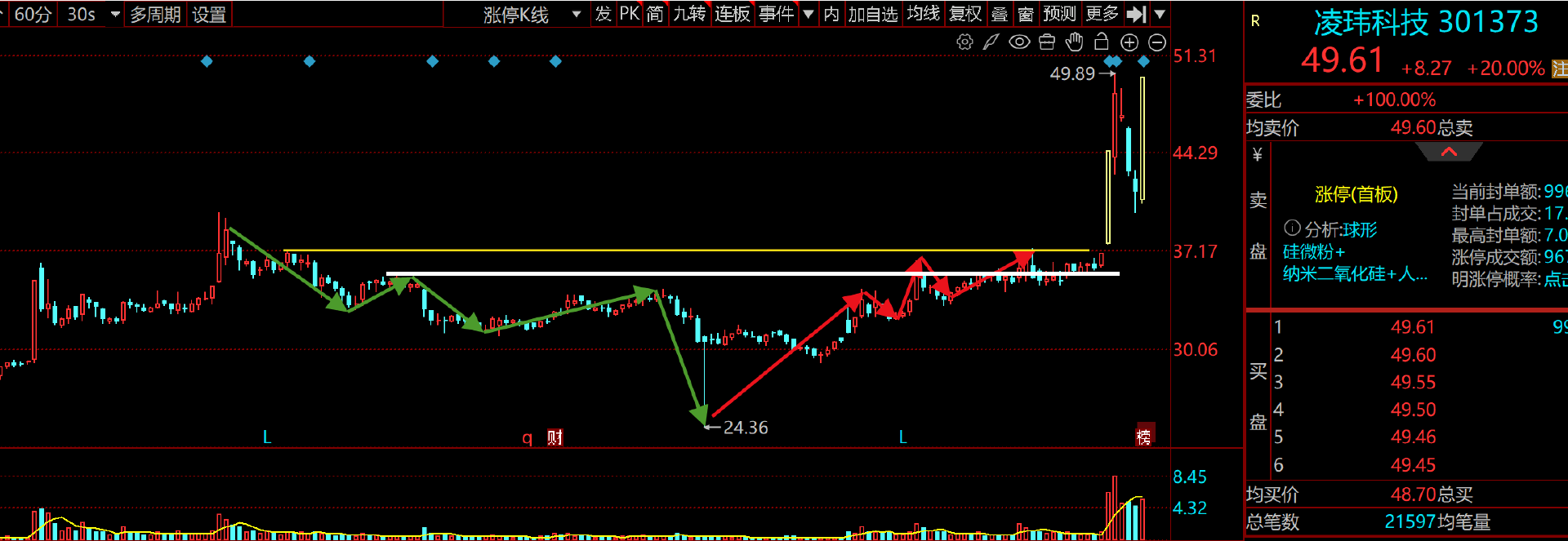Click the 榜 ranking marker on chart

1143,437
